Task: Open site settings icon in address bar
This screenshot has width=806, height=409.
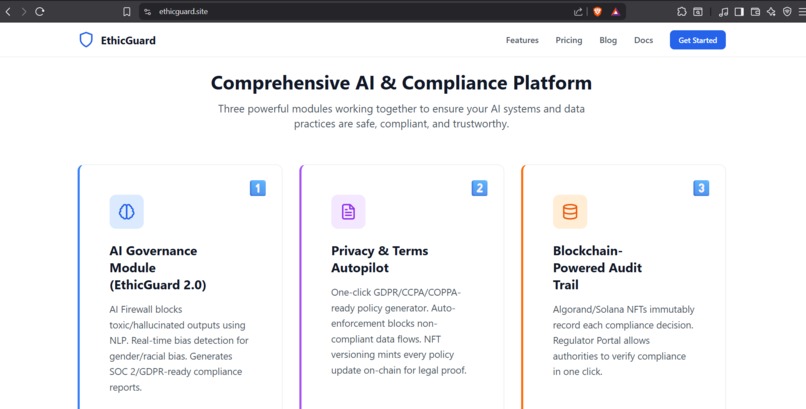Action: (x=148, y=11)
